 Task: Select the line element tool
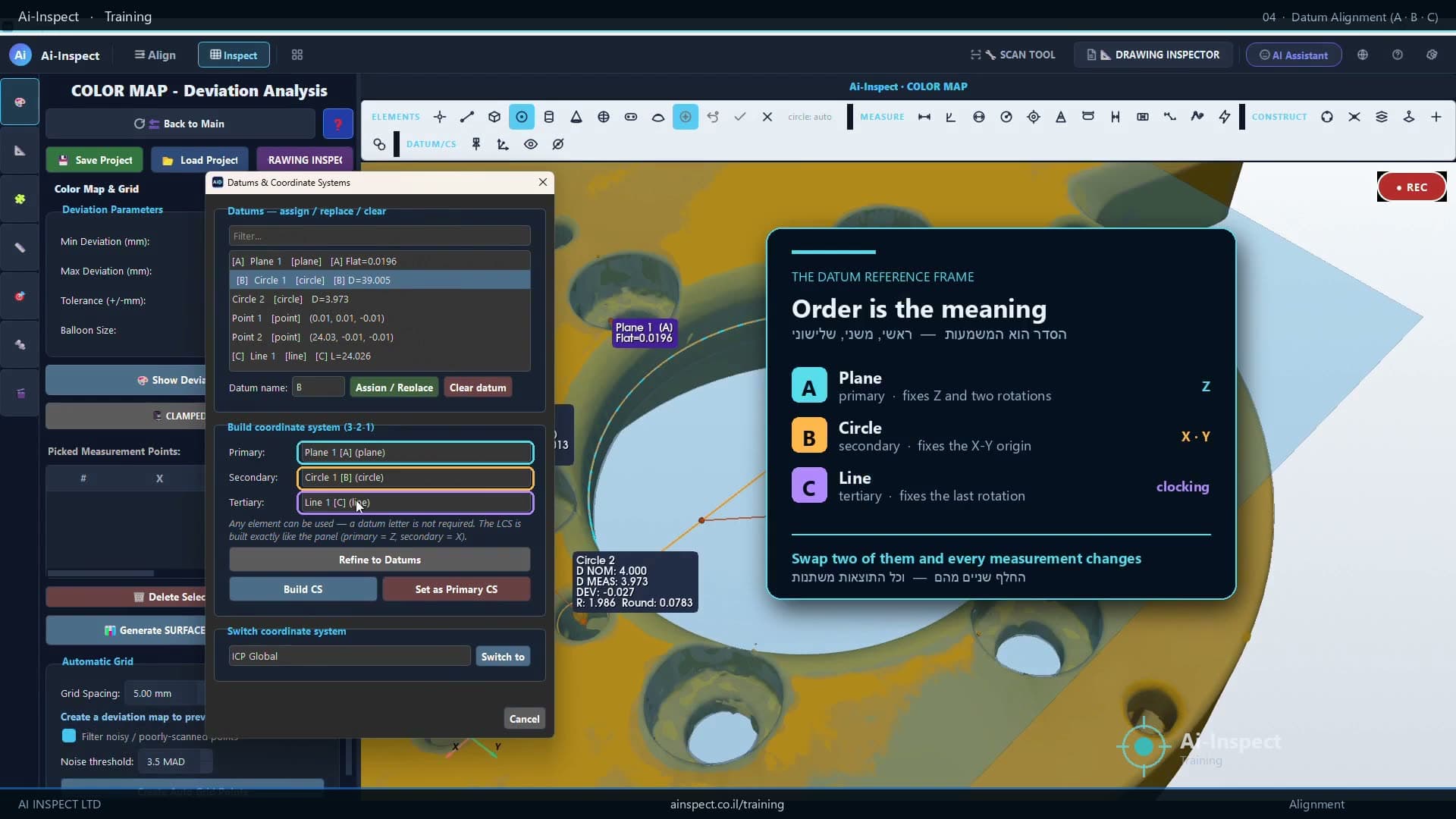(x=467, y=117)
